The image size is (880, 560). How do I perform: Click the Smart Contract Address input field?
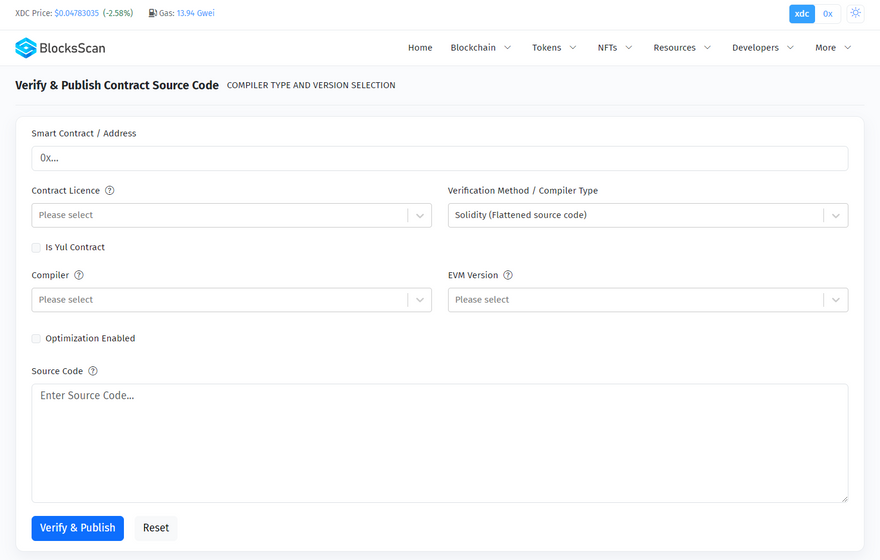click(440, 158)
